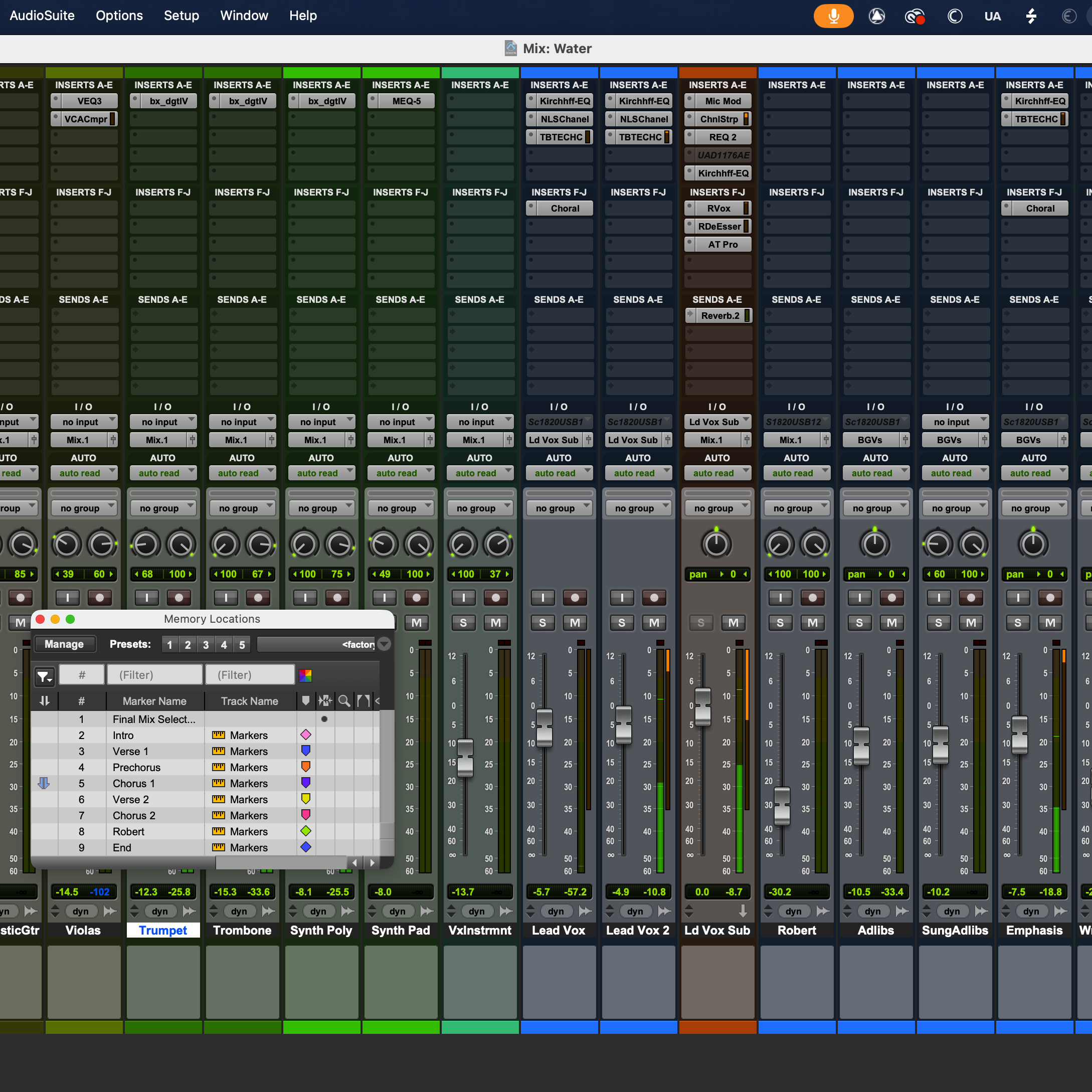Click the pink color chip beside Chorus 2
Screen dimensions: 1092x1092
306,815
